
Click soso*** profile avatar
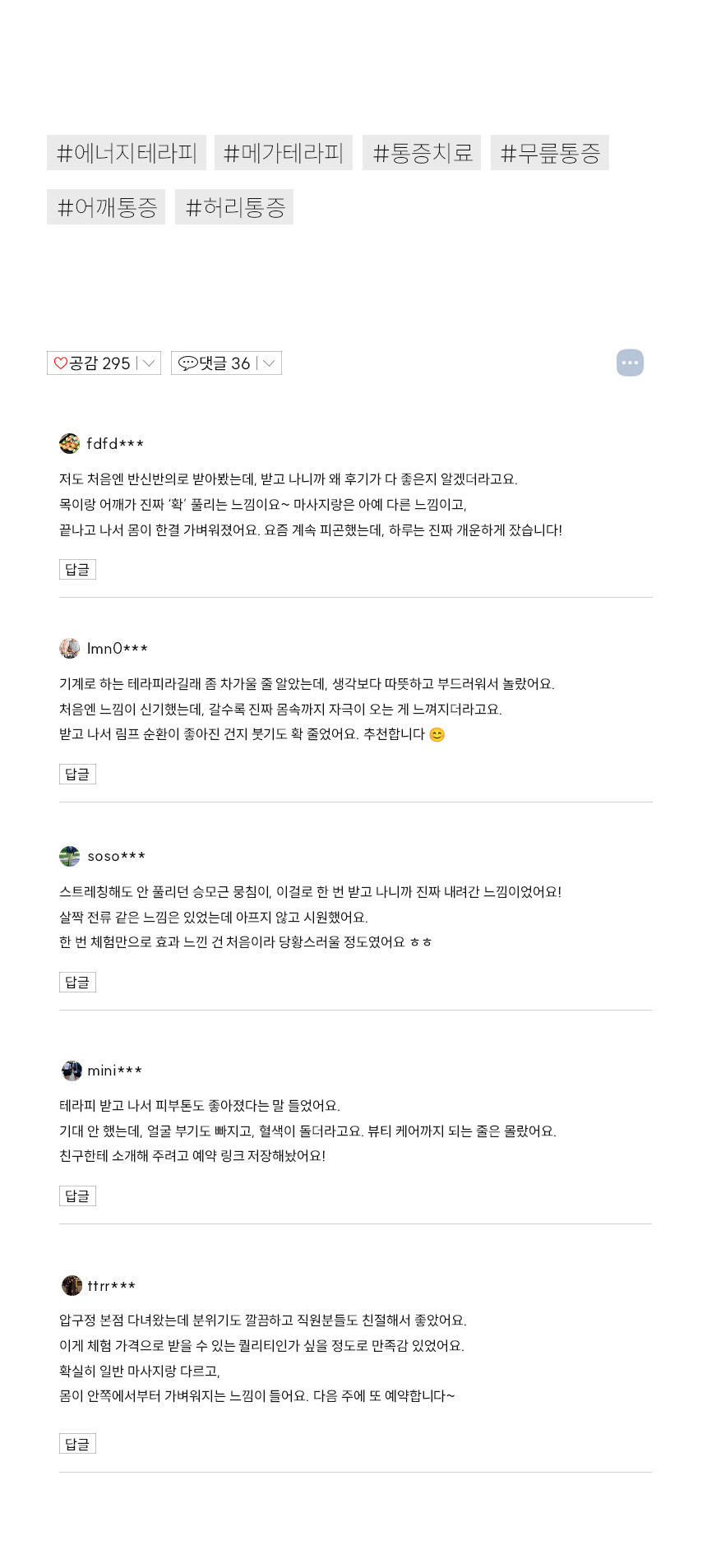(70, 857)
